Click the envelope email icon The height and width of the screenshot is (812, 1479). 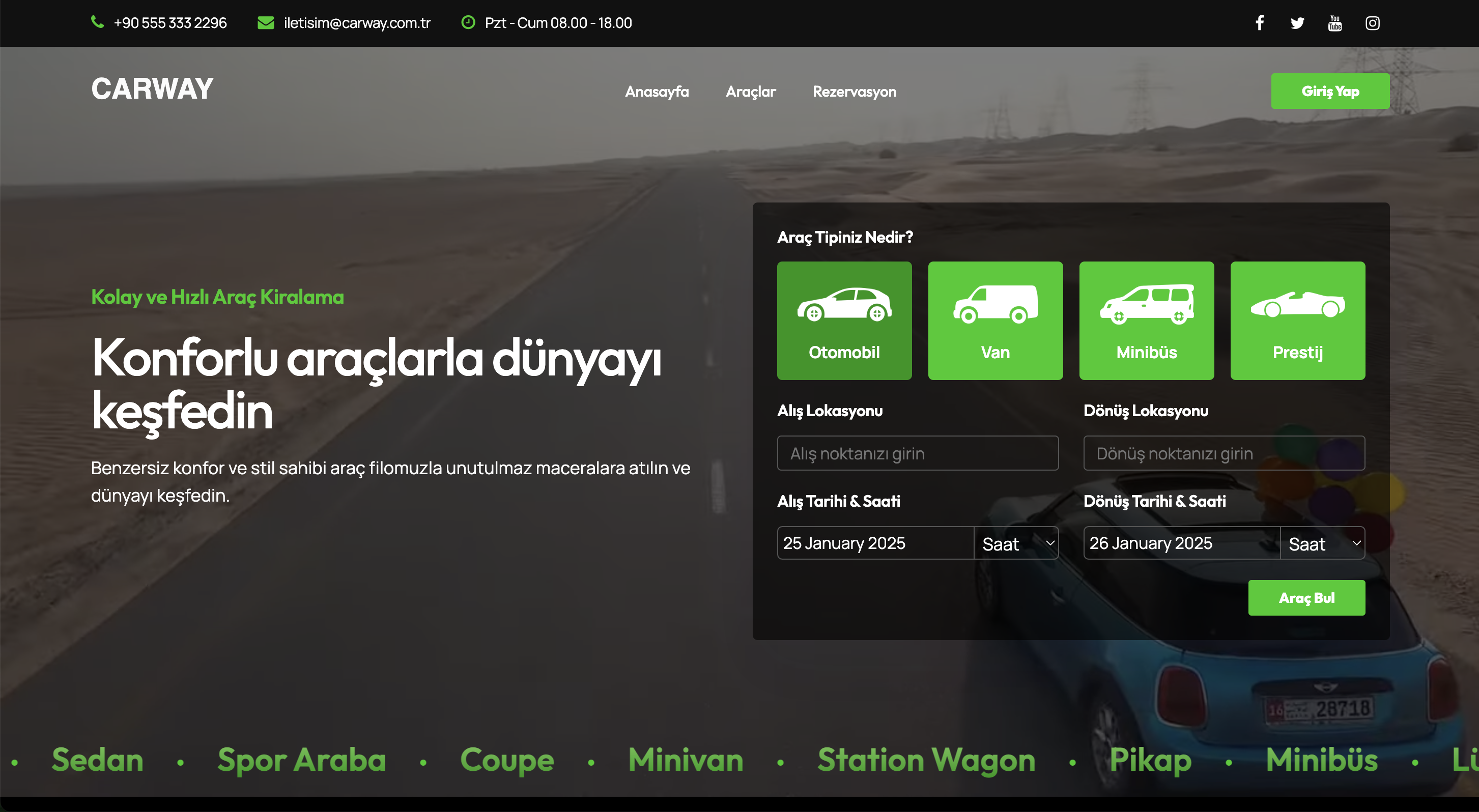point(266,23)
